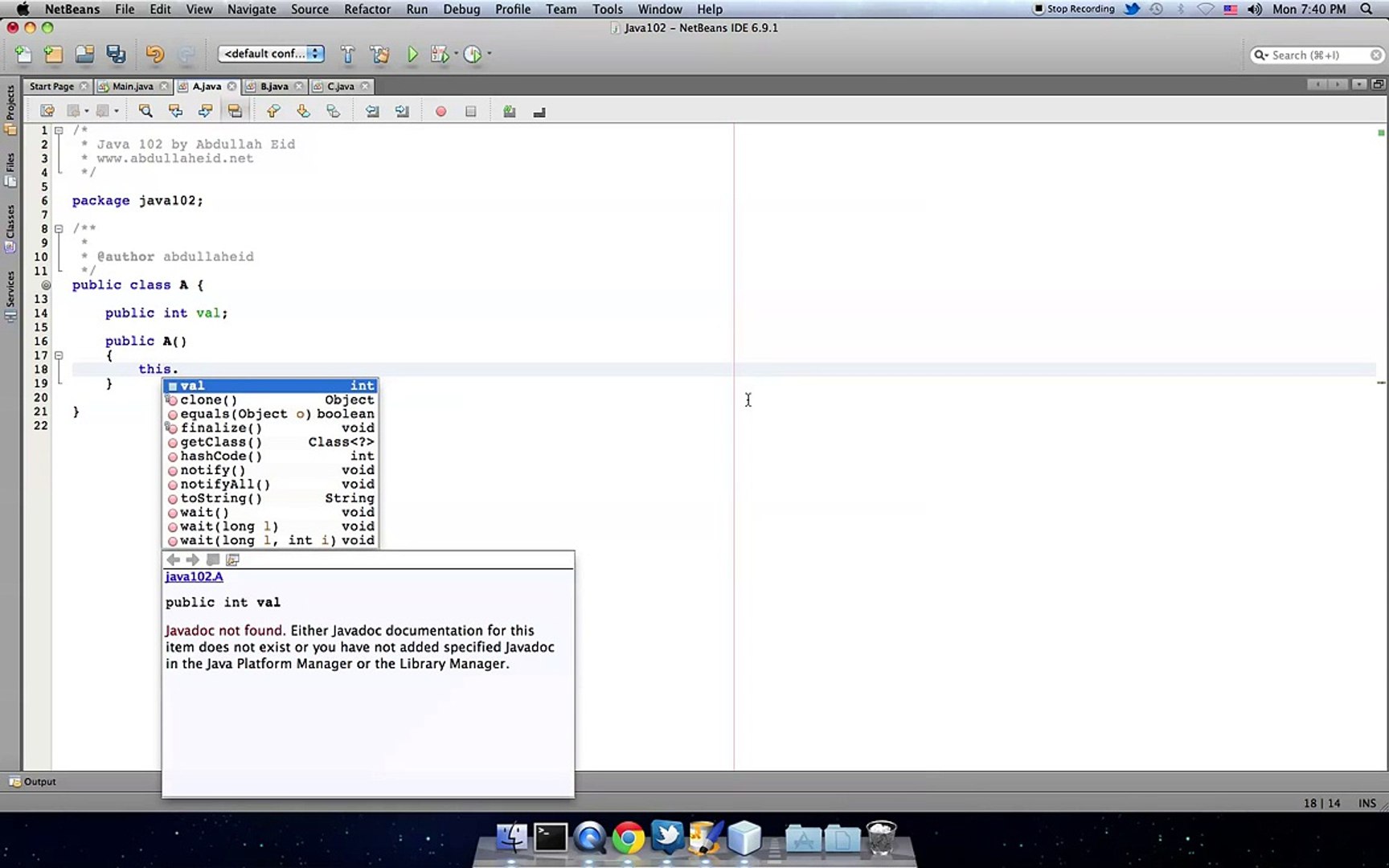The width and height of the screenshot is (1389, 868).
Task: Click the New File toolbar icon
Action: pos(23,54)
